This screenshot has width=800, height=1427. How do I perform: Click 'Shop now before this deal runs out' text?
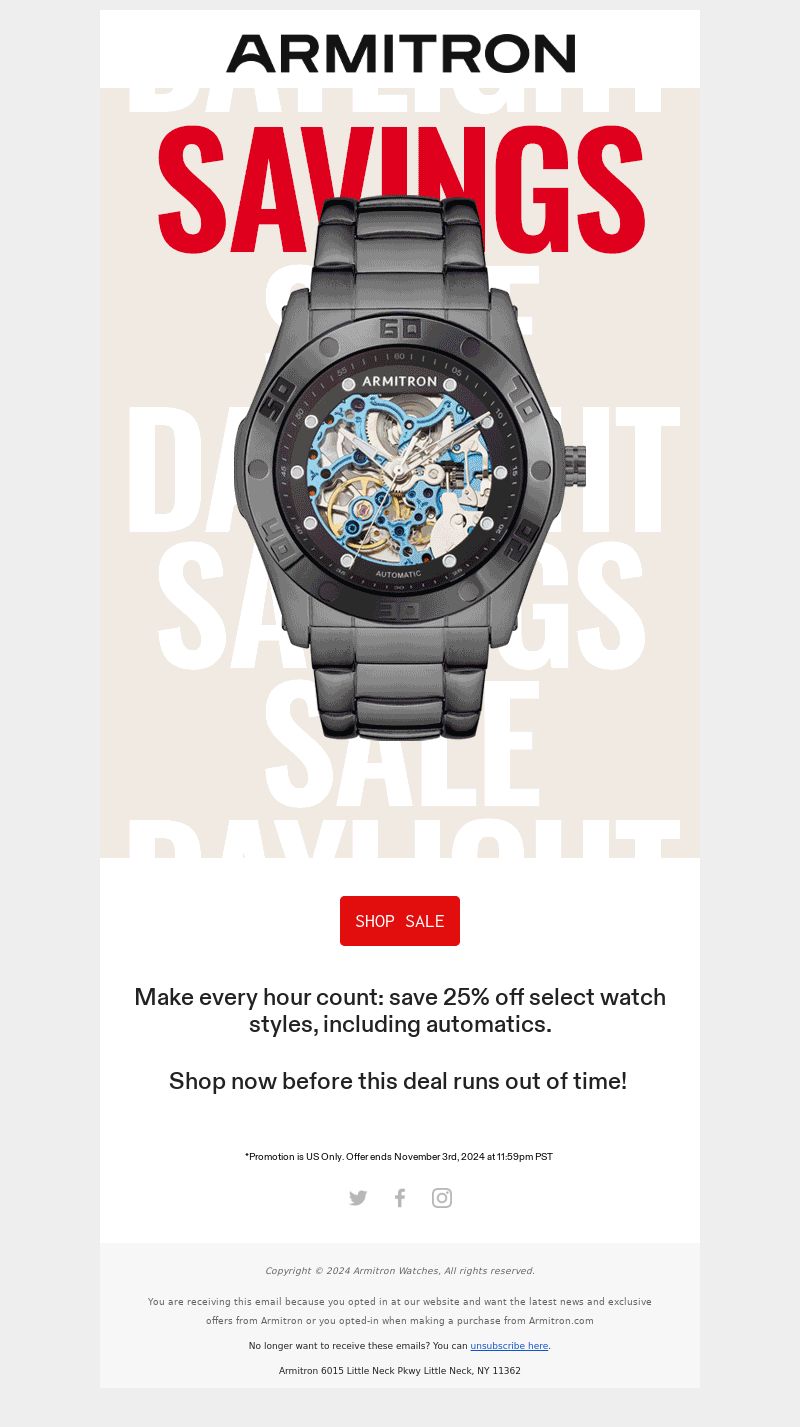(398, 1081)
